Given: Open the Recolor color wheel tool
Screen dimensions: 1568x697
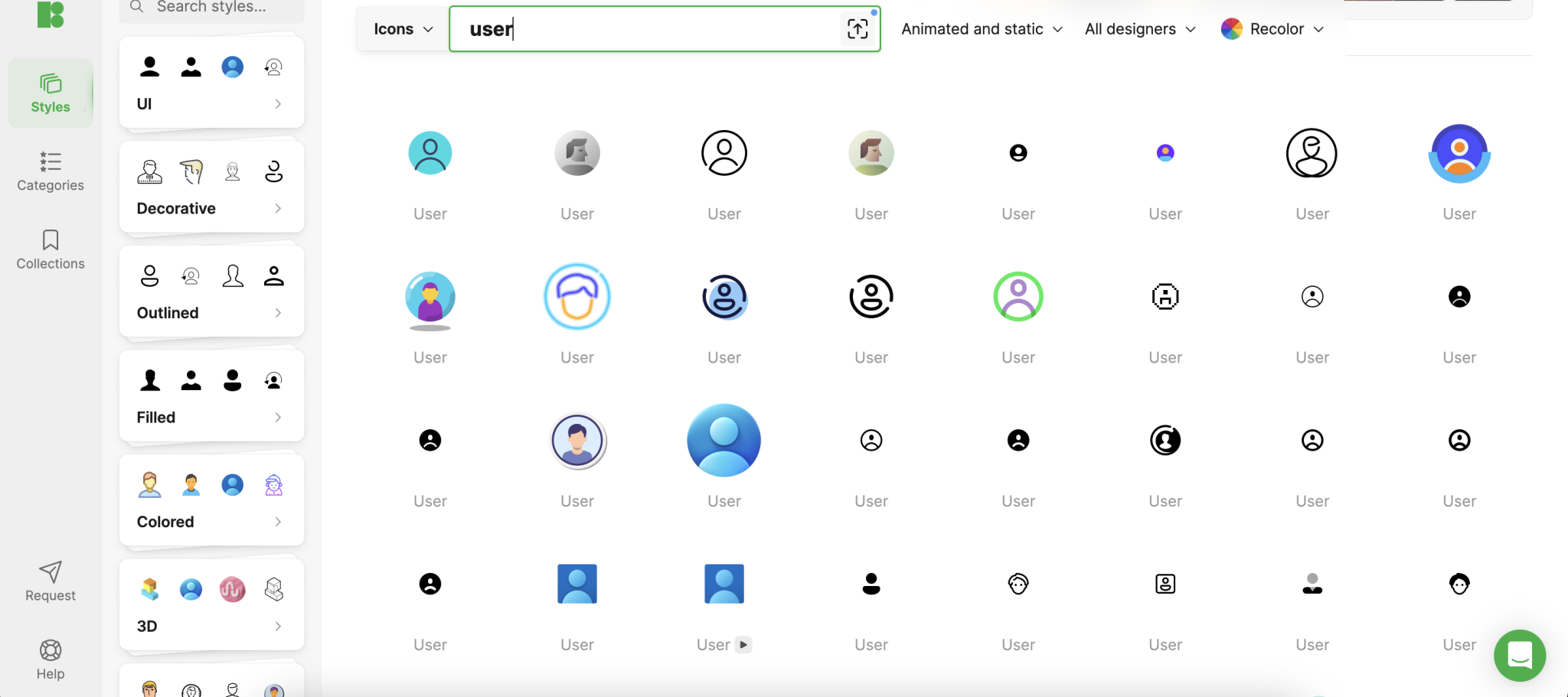Looking at the screenshot, I should tap(1231, 28).
